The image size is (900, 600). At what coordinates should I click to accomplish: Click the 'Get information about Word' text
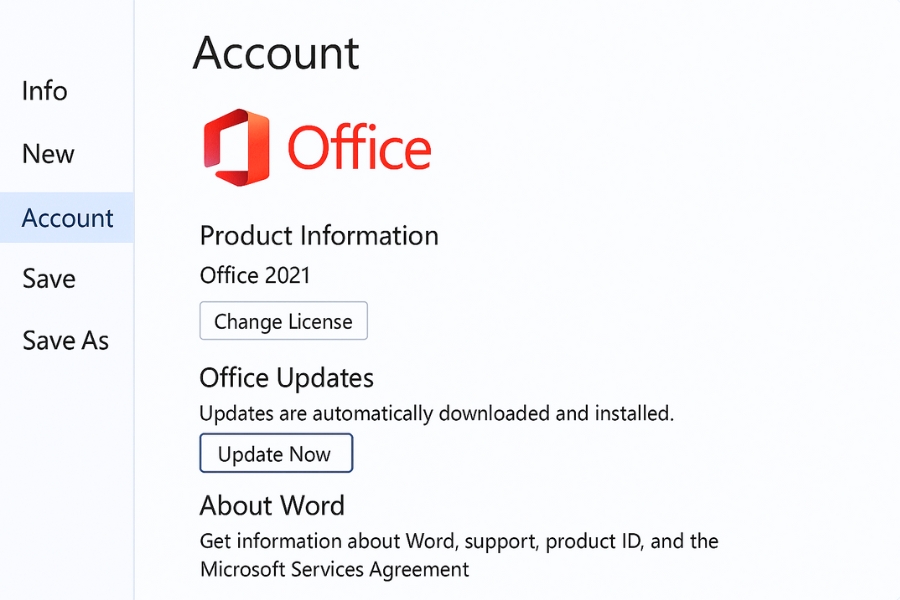pos(327,542)
